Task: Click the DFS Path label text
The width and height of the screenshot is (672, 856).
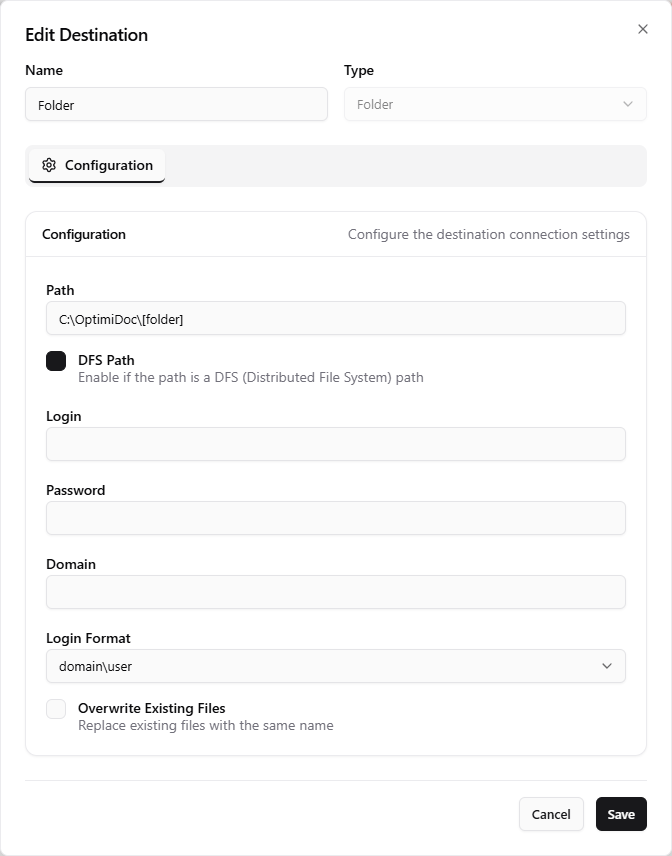Action: 106,360
